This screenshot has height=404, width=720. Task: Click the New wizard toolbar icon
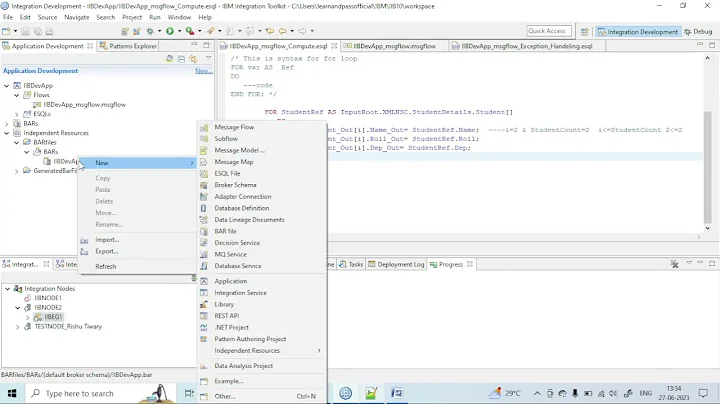(6, 31)
